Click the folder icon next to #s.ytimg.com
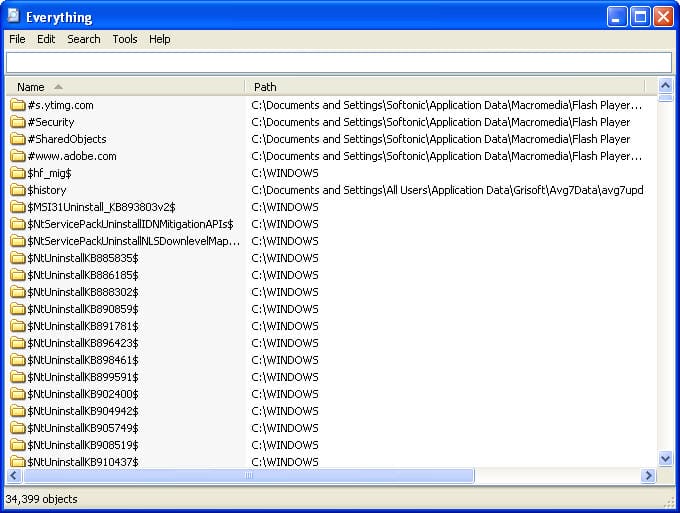 pos(18,105)
